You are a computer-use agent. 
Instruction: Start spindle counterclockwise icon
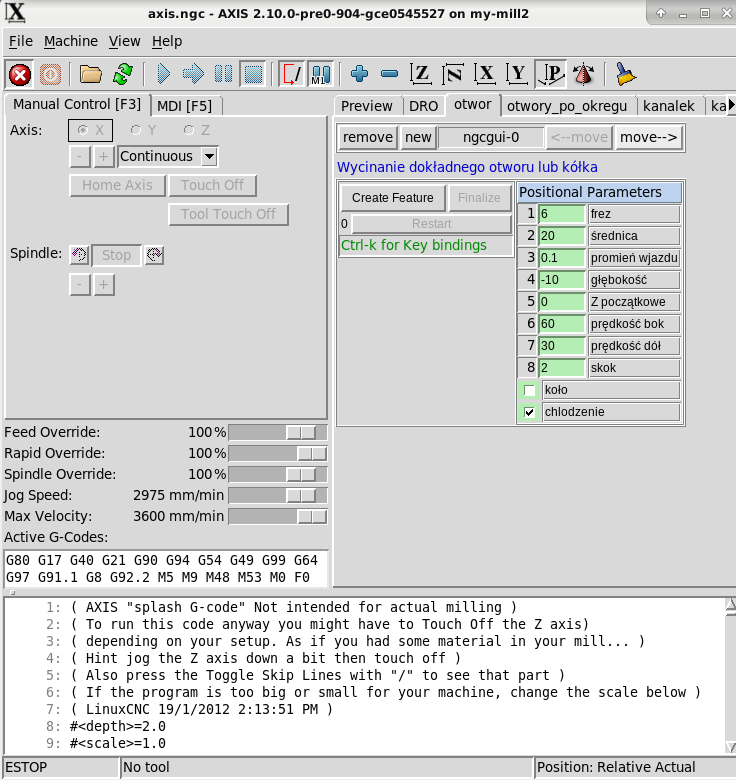[79, 255]
